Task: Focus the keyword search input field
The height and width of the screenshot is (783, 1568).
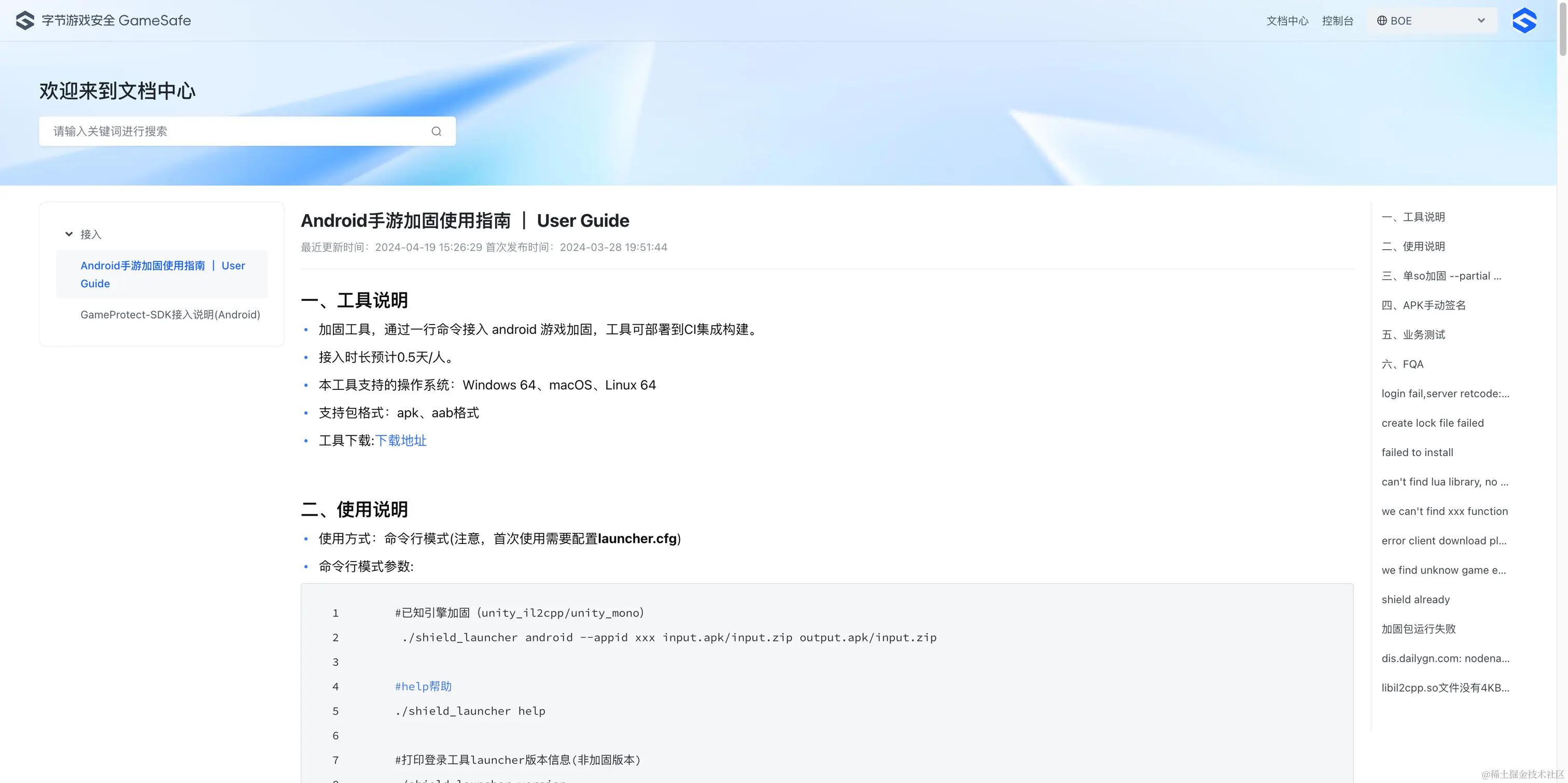Action: [237, 132]
